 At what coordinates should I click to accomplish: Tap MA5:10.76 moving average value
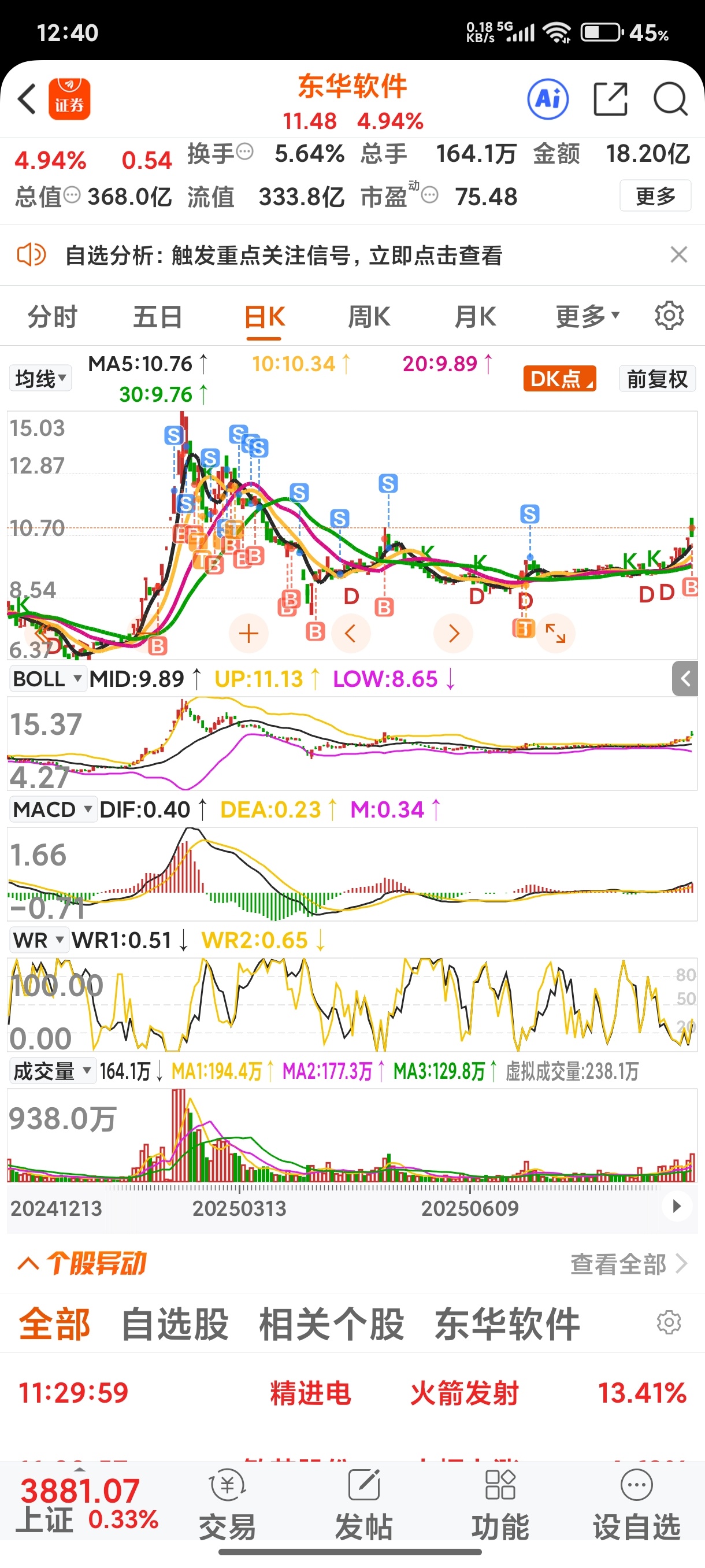coord(148,364)
